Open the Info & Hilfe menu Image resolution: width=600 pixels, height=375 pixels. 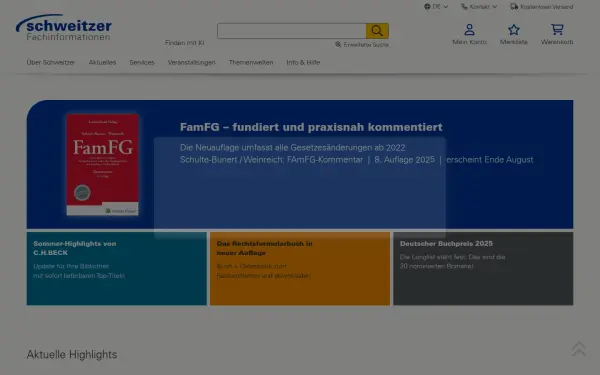pos(303,62)
